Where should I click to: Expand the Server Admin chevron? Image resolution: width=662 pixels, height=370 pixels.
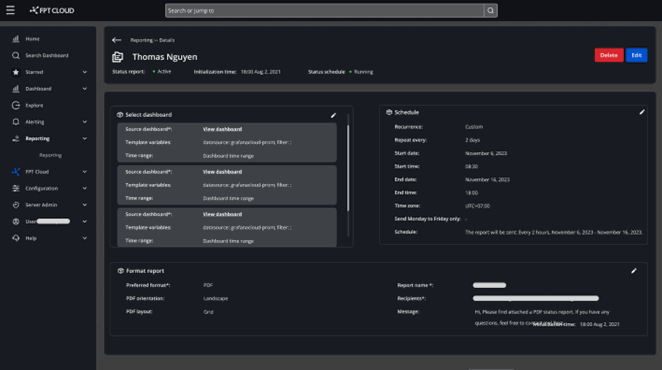click(85, 205)
